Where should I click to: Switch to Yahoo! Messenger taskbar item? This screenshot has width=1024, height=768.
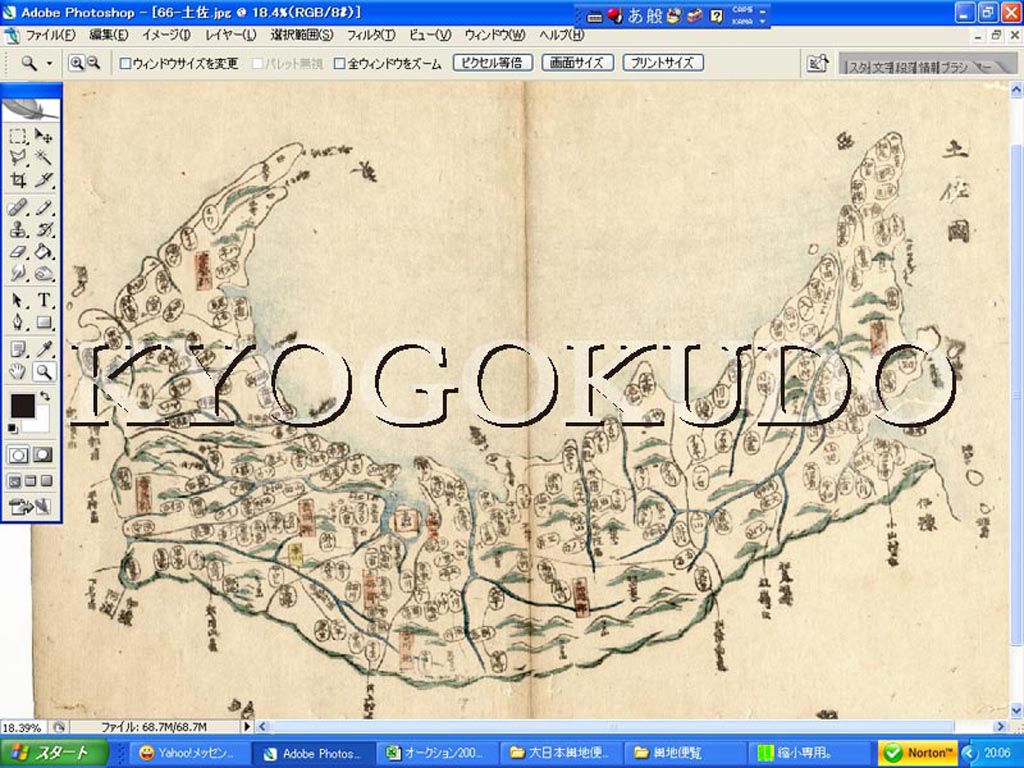[x=187, y=753]
